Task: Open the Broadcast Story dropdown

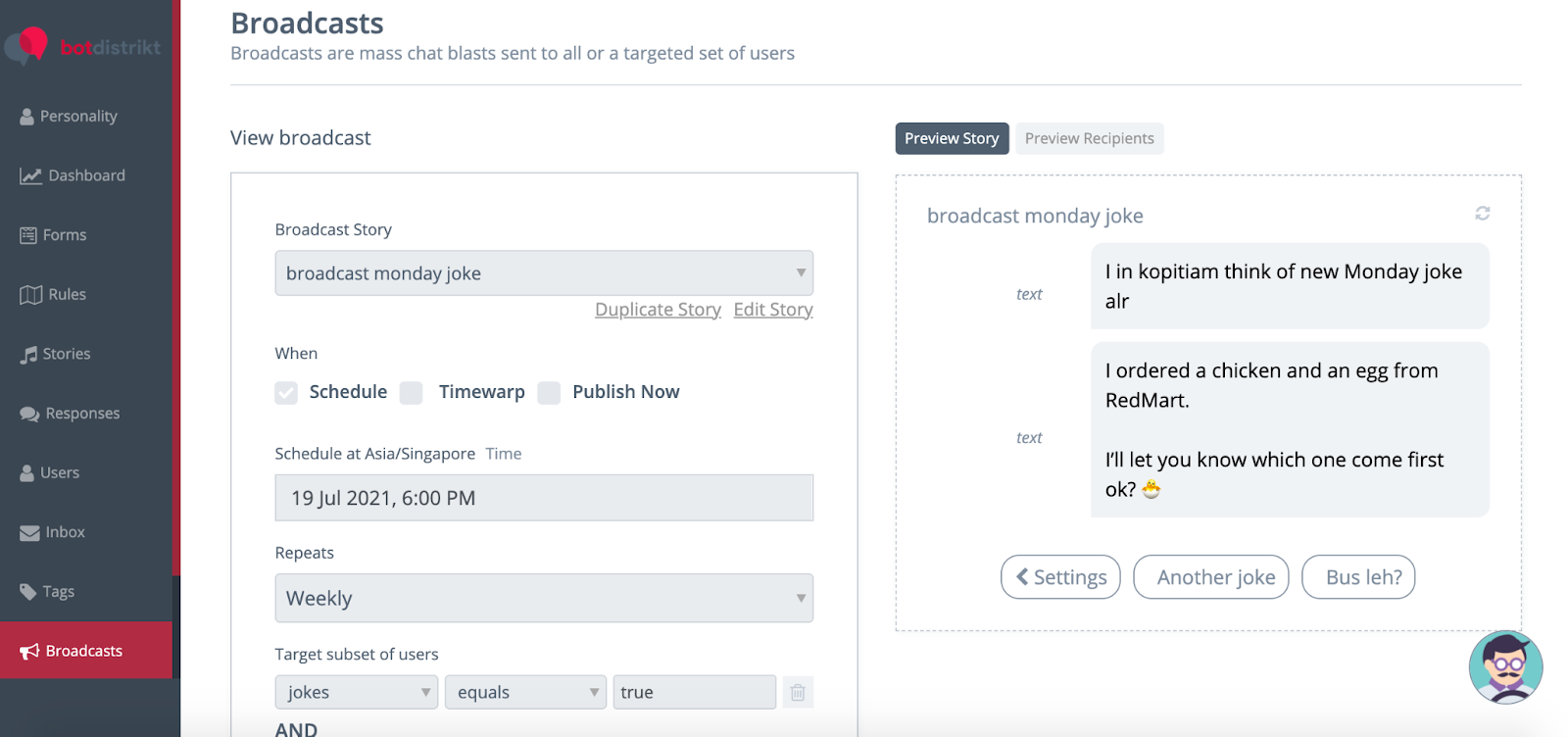Action: (x=544, y=273)
